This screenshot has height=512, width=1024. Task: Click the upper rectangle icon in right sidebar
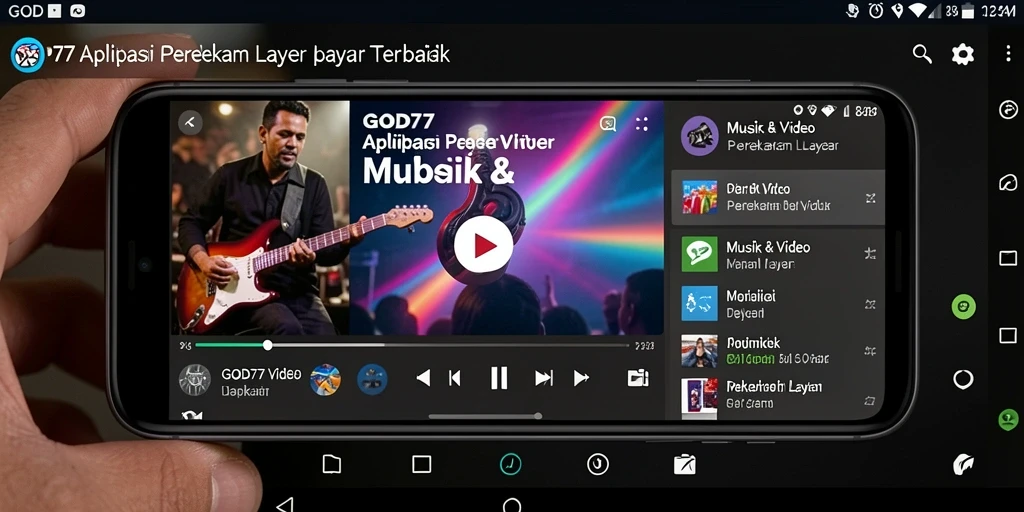pos(1008,258)
